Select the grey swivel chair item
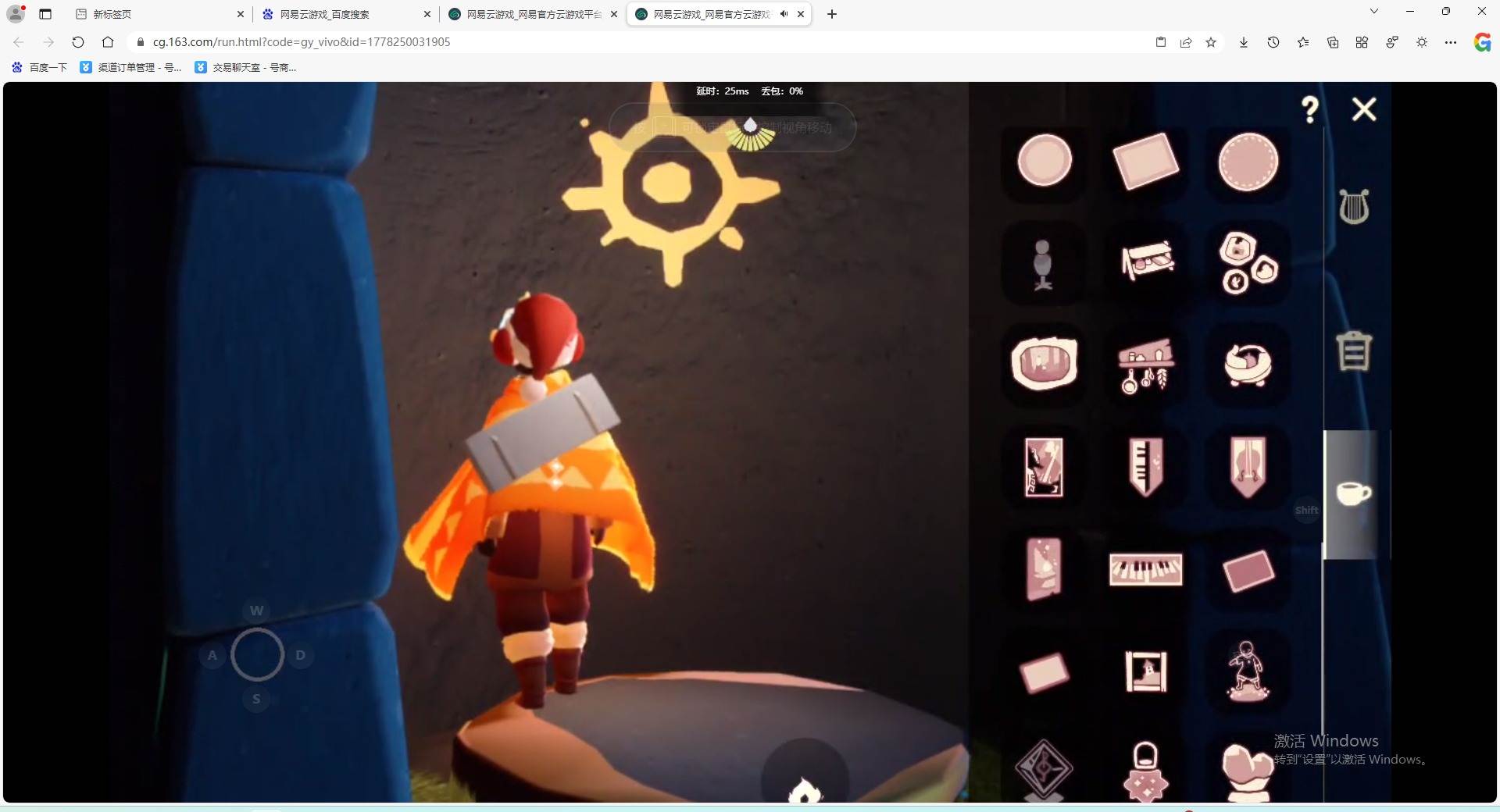Viewport: 1500px width, 812px height. coord(1042,265)
